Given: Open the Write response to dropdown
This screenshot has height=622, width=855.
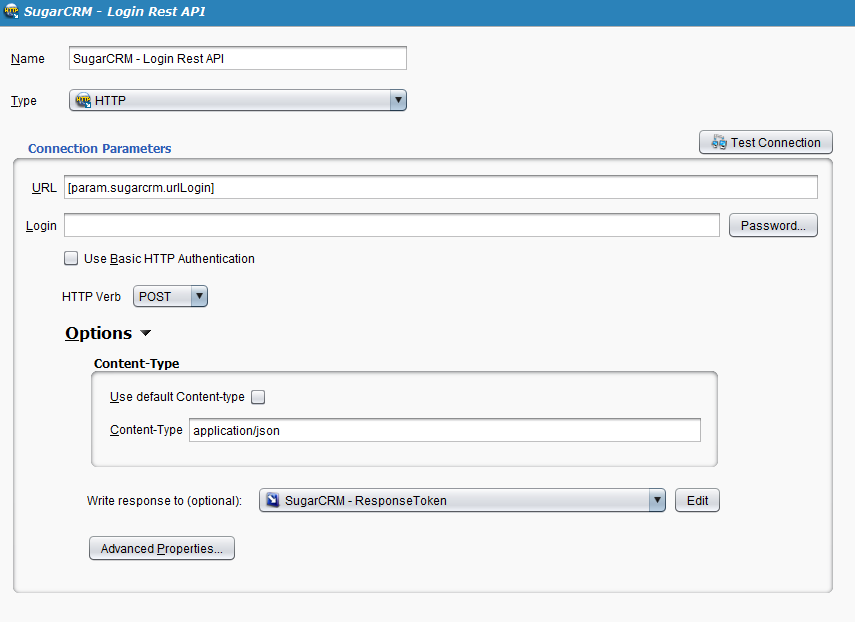Looking at the screenshot, I should click(460, 500).
